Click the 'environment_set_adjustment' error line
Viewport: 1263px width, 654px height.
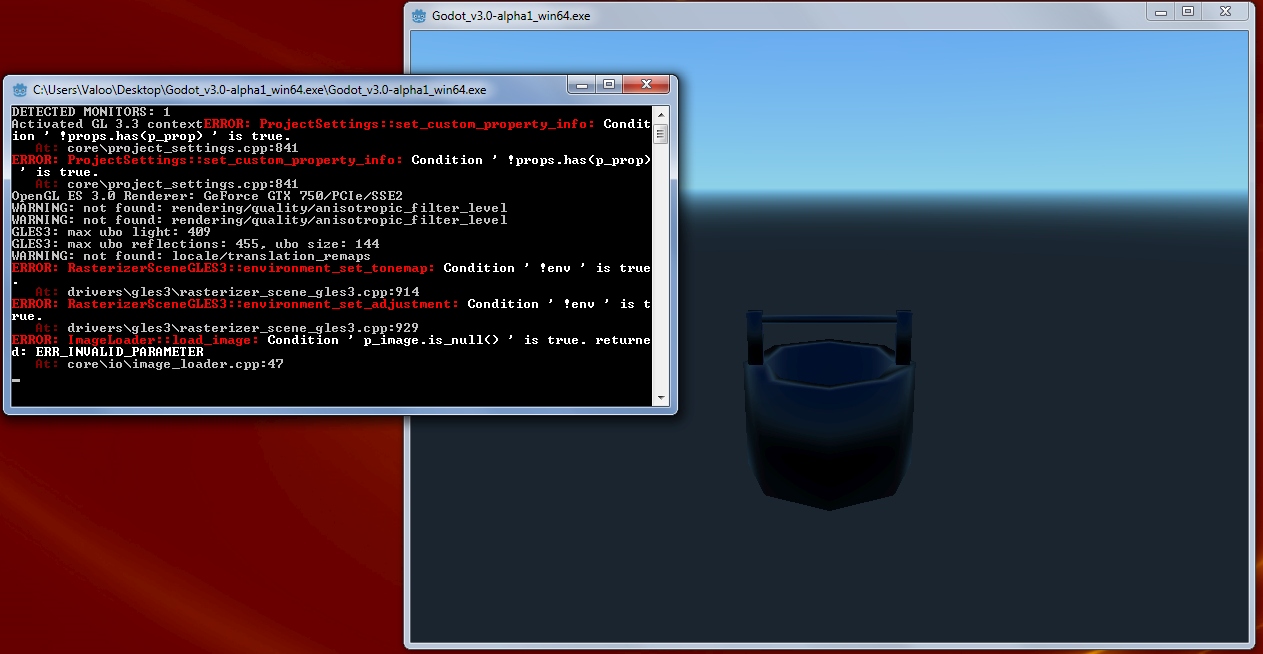(331, 304)
